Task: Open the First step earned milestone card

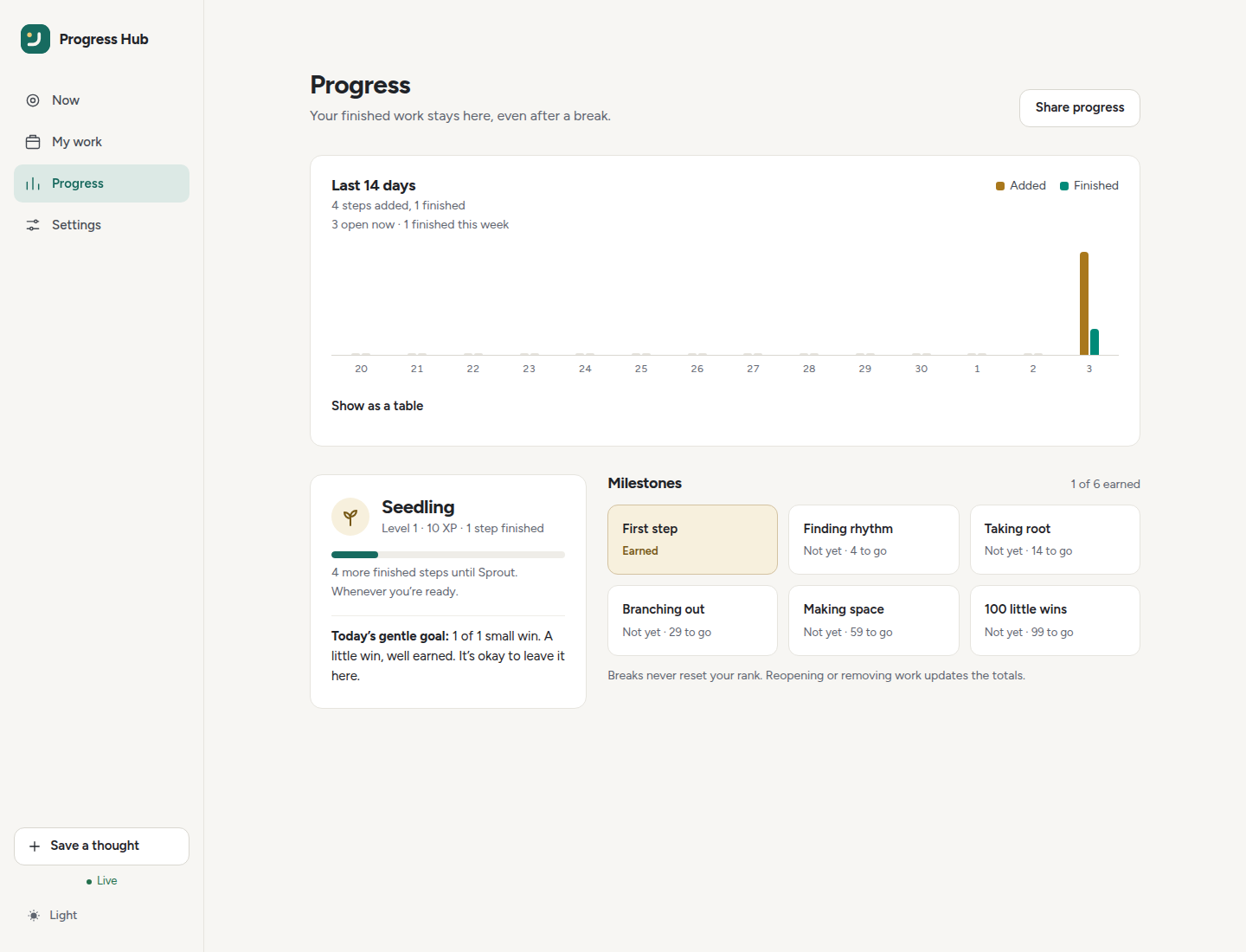Action: point(692,539)
